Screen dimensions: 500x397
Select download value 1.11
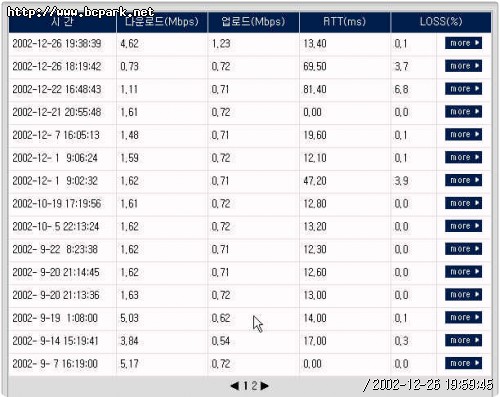pyautogui.click(x=129, y=89)
